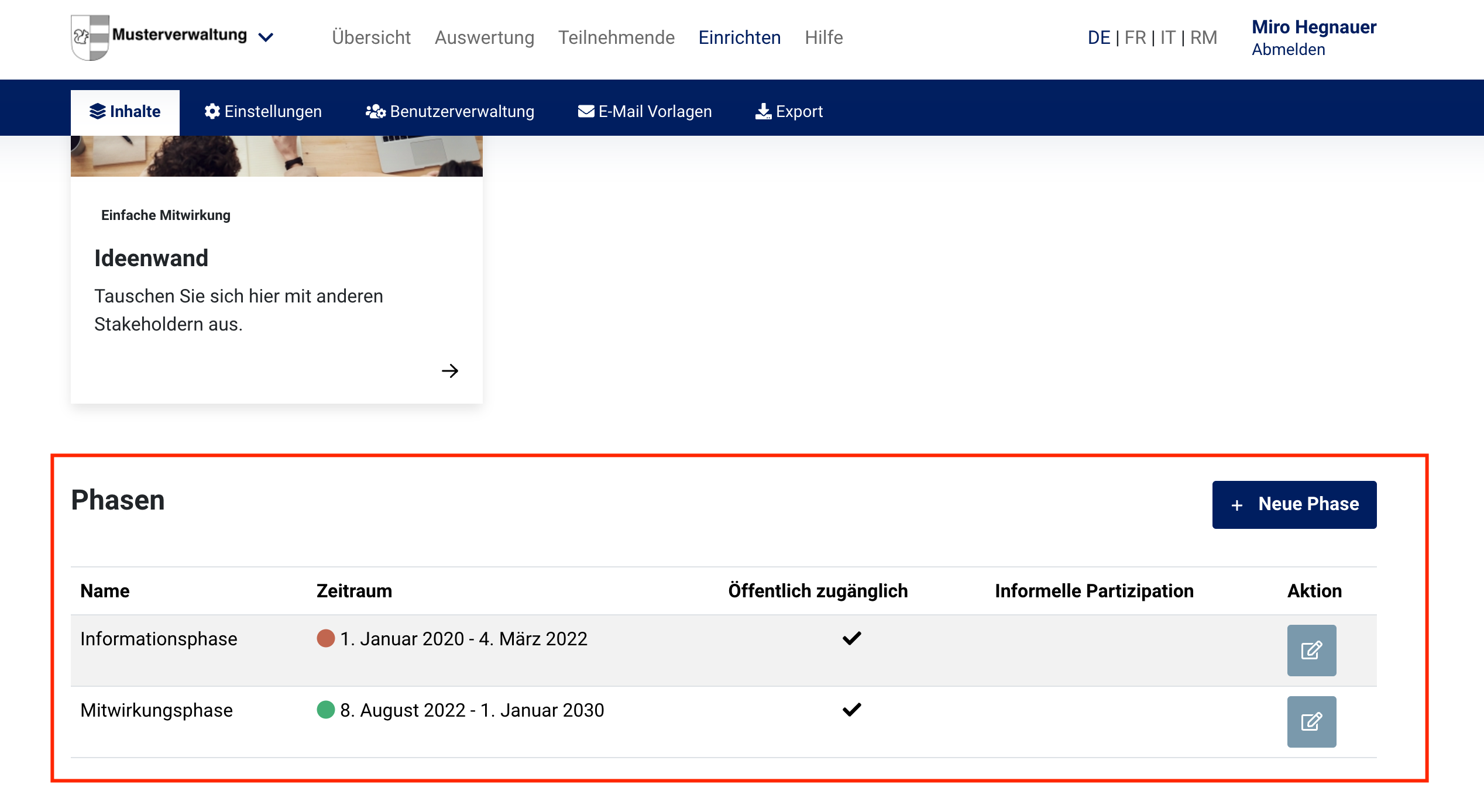Click the envelope icon for E-Mail Vorlagen
The image size is (1484, 812).
pos(586,111)
